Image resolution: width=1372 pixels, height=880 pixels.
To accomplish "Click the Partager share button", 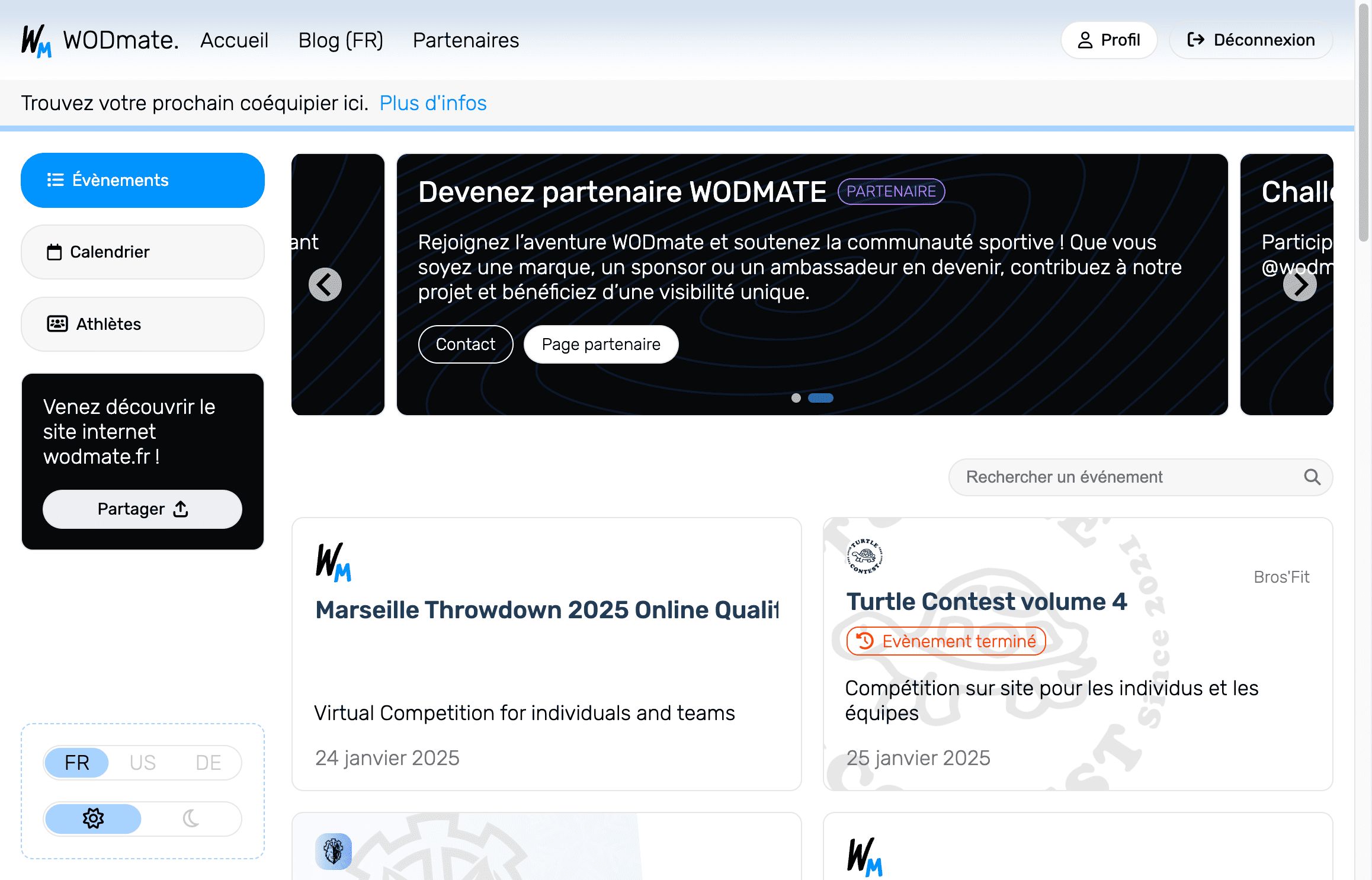I will click(x=142, y=509).
